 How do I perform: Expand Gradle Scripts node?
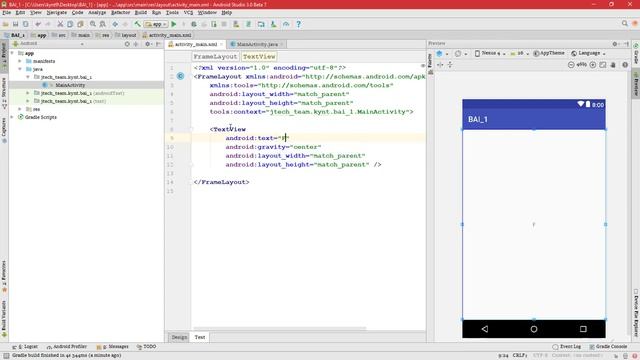tap(12, 117)
